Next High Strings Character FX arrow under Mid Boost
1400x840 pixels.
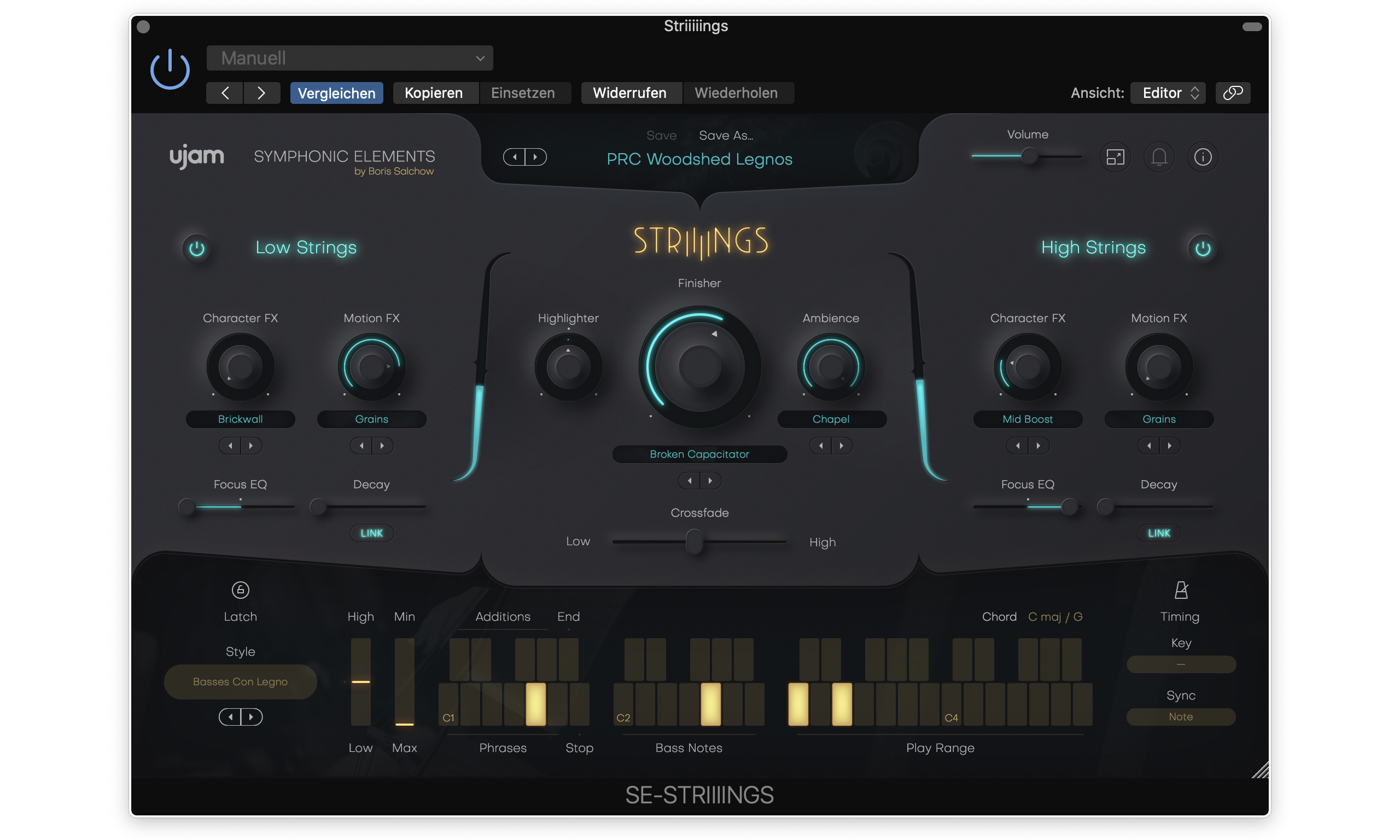click(x=1039, y=446)
